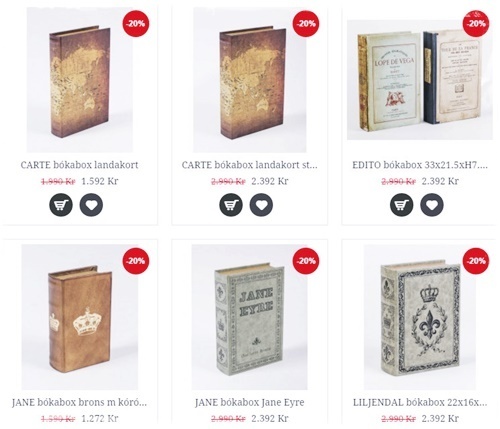Image resolution: width=500 pixels, height=429 pixels.
Task: View first world map book box image
Action: [x=80, y=80]
